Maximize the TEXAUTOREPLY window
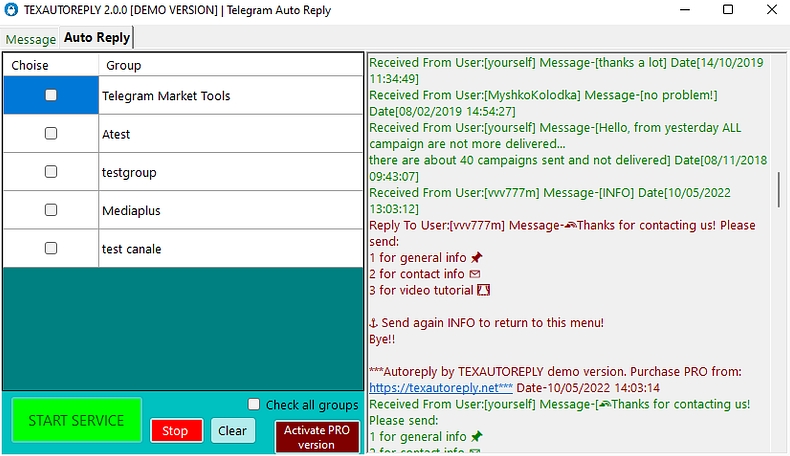Viewport: 790px width, 456px height. pos(727,10)
